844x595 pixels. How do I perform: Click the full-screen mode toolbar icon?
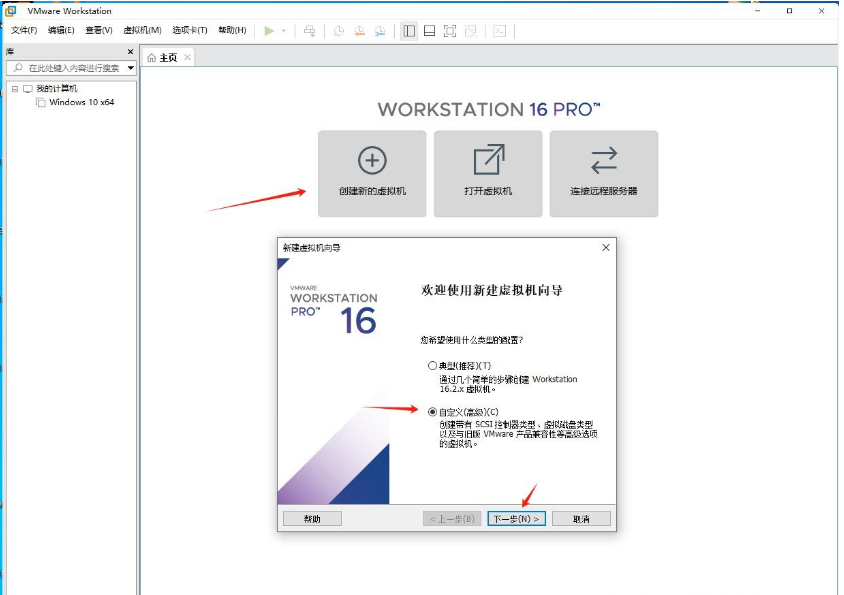tap(451, 29)
